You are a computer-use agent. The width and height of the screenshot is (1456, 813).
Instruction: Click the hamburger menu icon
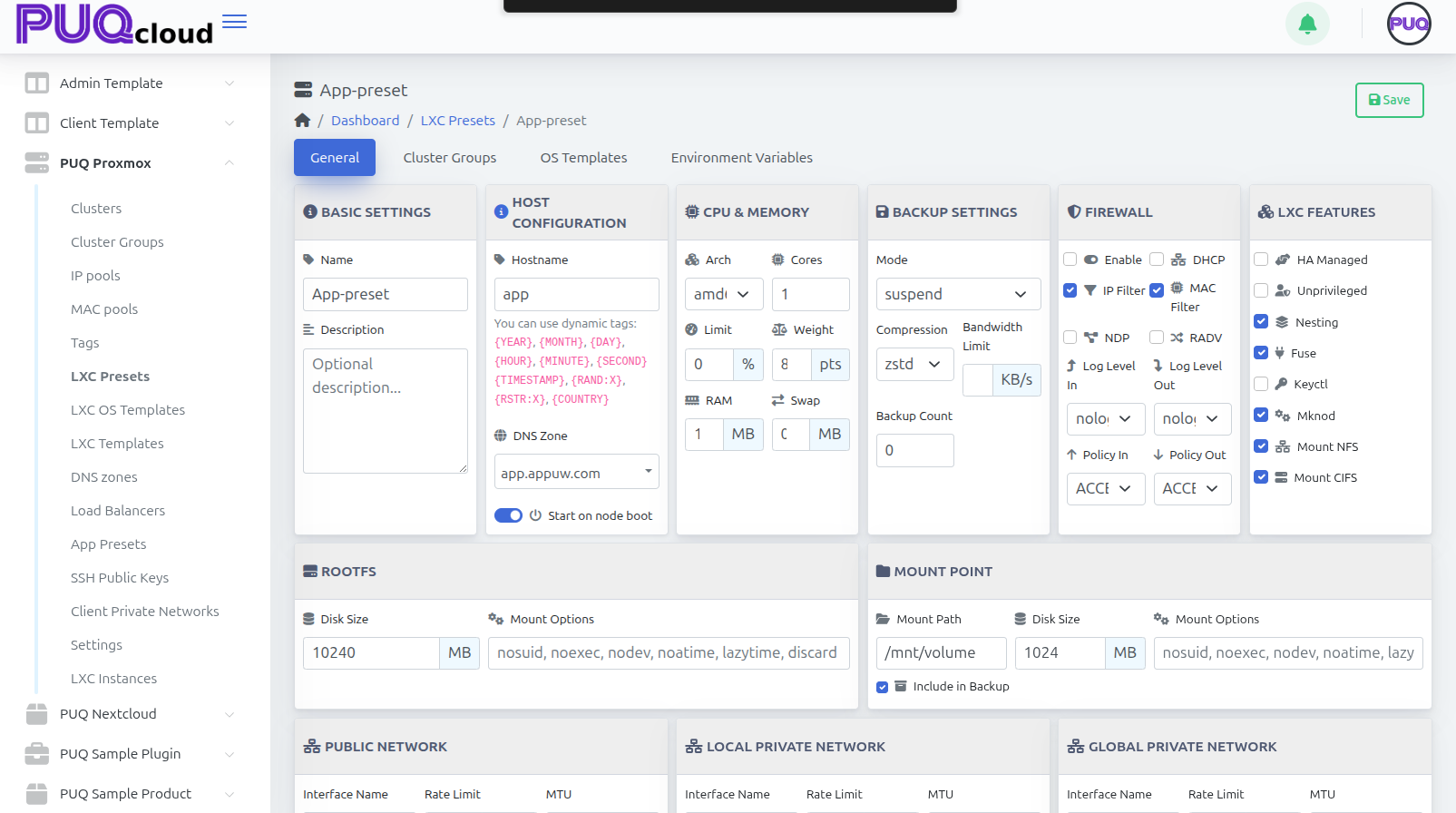coord(235,22)
